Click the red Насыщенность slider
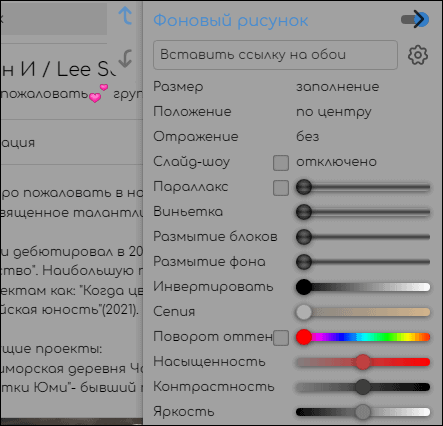The height and width of the screenshot is (426, 443). pos(363,362)
